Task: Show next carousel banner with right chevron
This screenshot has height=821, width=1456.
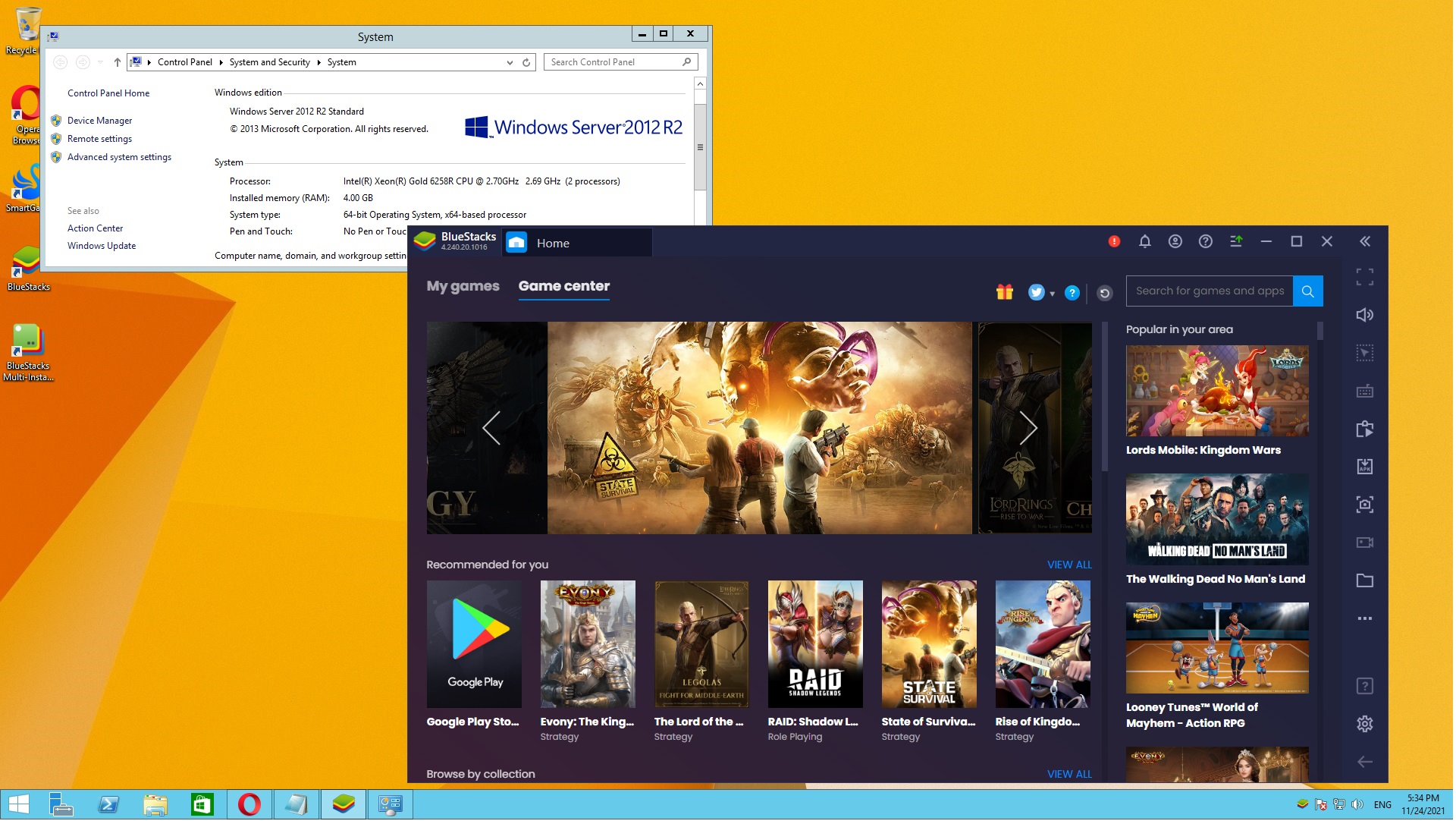Action: tap(1028, 428)
